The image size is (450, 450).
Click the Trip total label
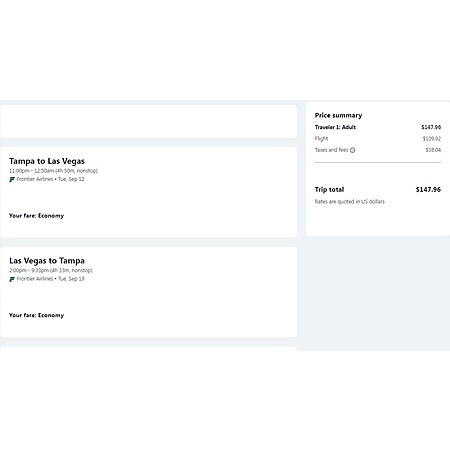pos(329,189)
